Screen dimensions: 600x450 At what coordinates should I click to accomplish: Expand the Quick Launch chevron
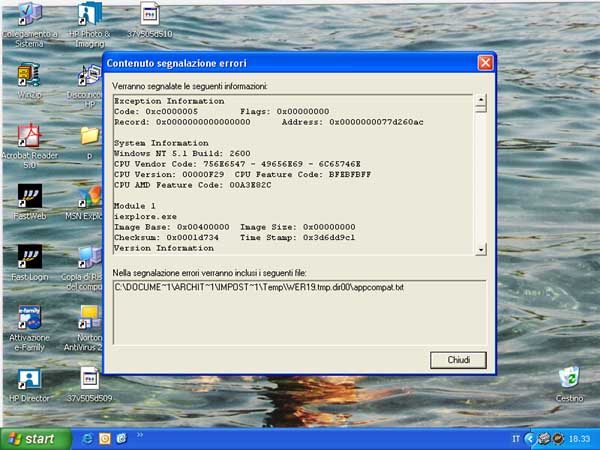[140, 435]
